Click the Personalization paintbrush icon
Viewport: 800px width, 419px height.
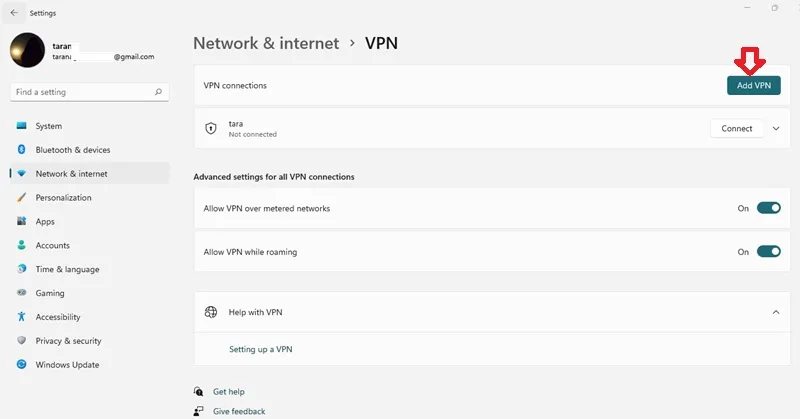click(21, 198)
